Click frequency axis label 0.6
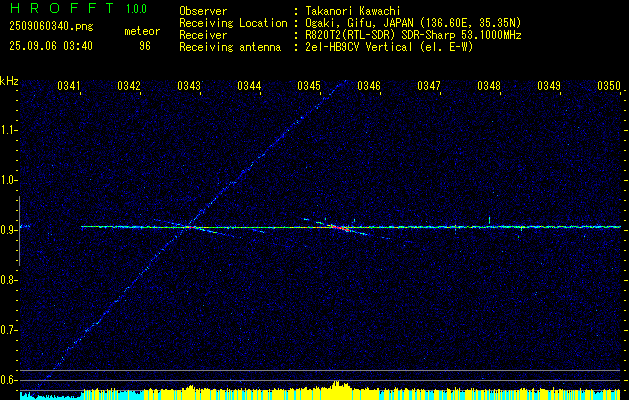This screenshot has width=629, height=400. [x=8, y=380]
